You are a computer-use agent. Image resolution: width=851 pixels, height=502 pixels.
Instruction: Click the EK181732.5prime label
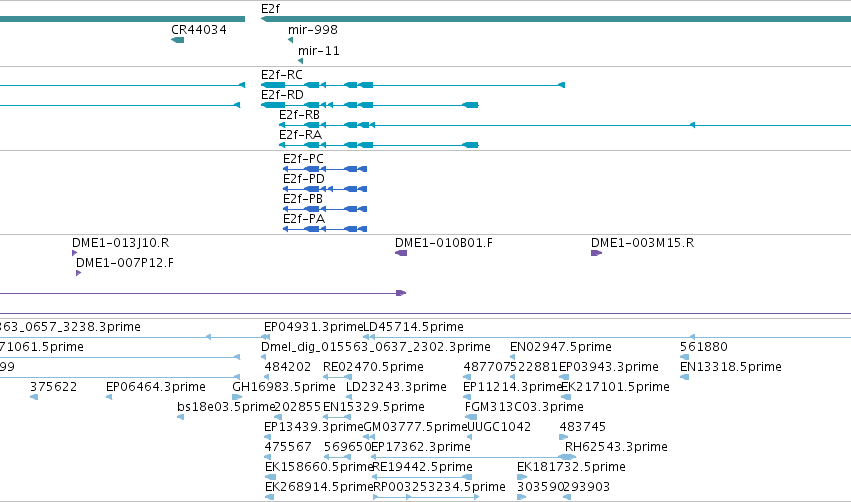click(x=571, y=467)
